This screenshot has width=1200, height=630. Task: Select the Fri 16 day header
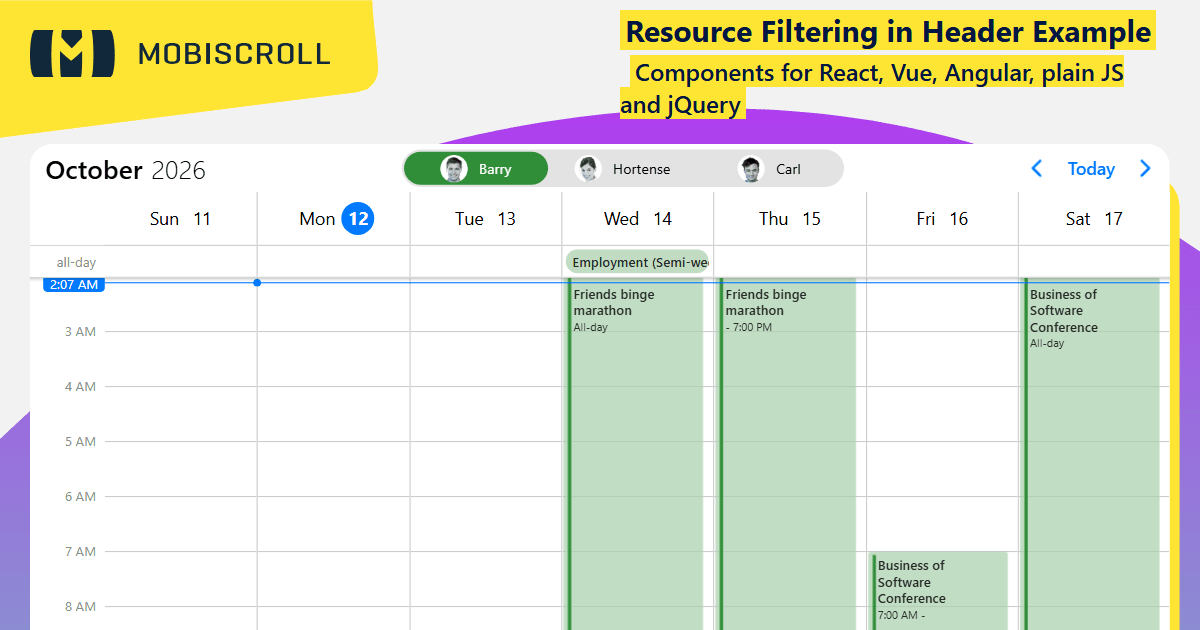pos(942,219)
